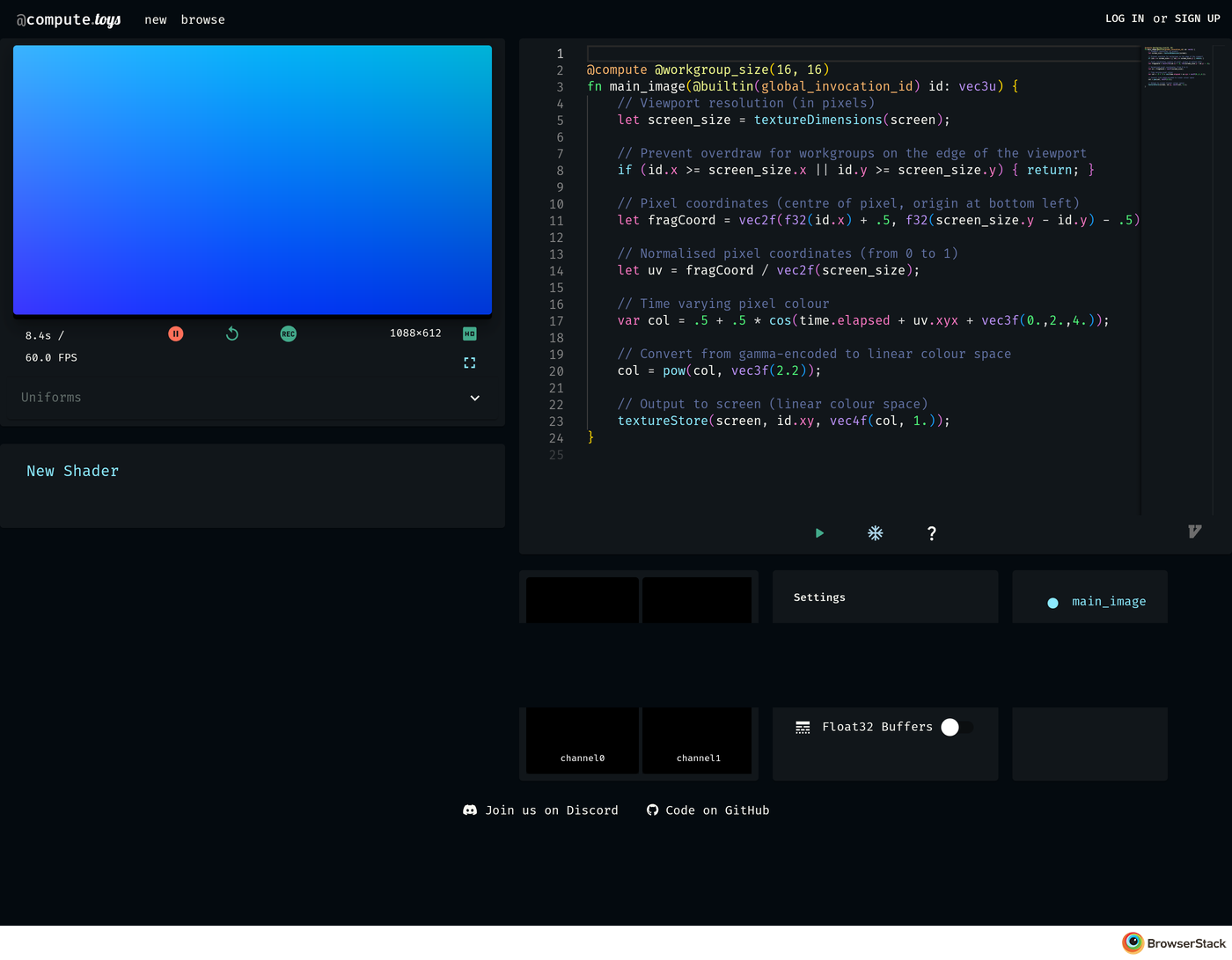Pause the shader playback
Screen dimensions: 1232x960
pyautogui.click(x=176, y=333)
